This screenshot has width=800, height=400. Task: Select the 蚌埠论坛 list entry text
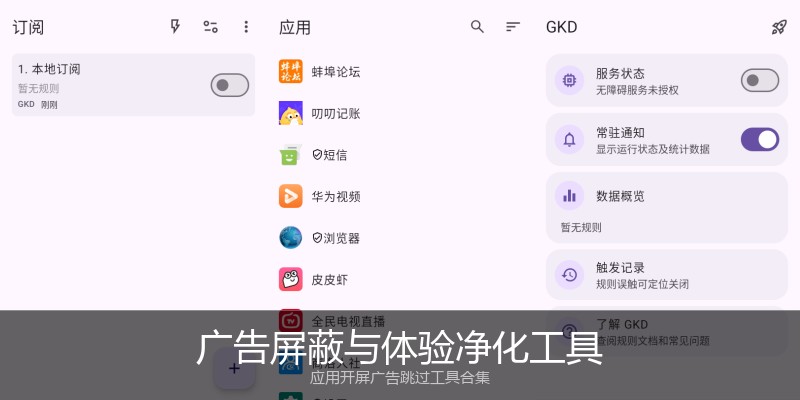tap(336, 72)
